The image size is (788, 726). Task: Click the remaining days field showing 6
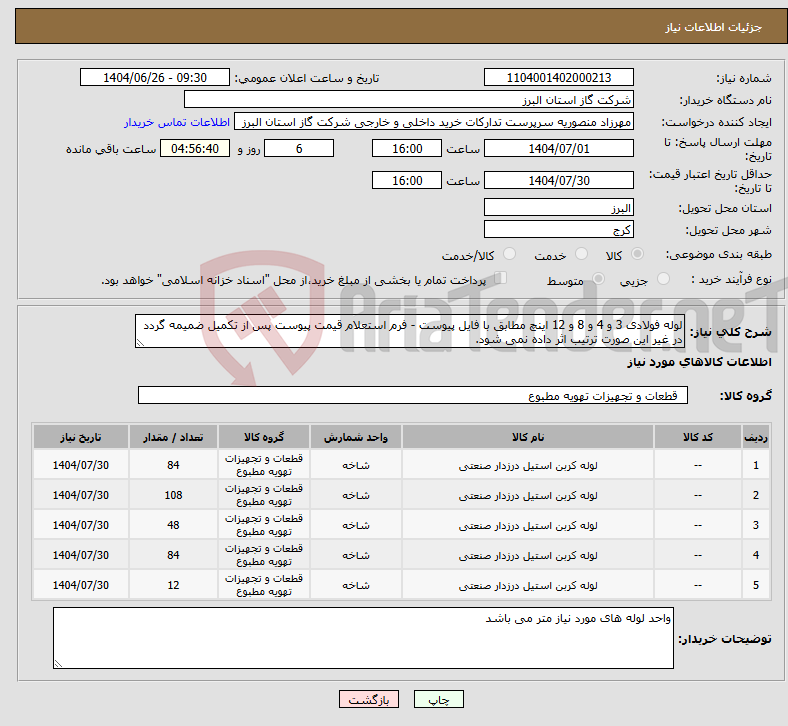click(299, 149)
